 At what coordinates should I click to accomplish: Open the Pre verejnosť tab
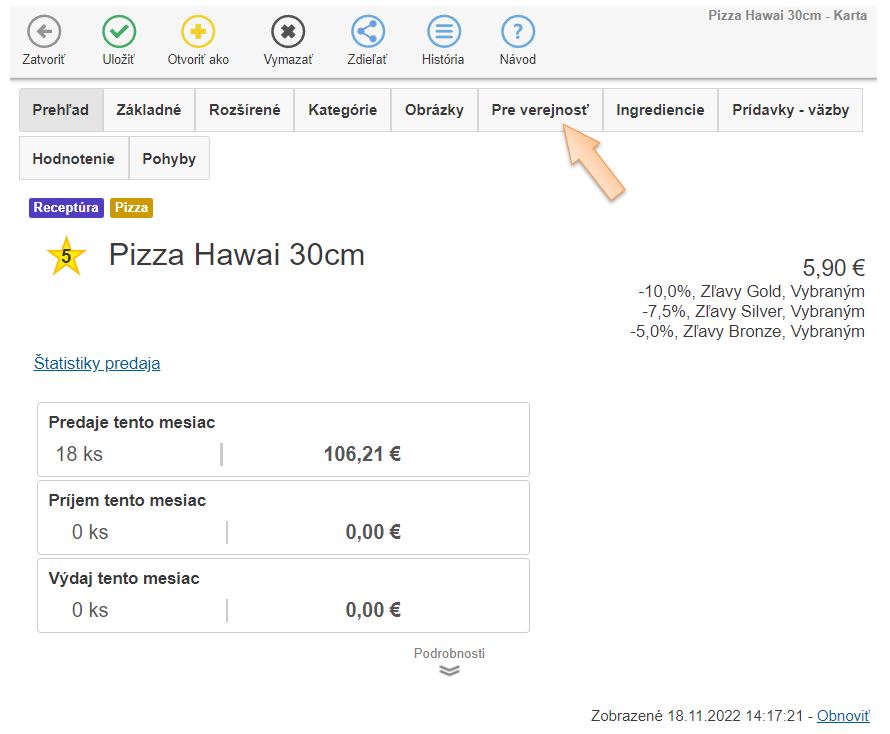tap(540, 110)
